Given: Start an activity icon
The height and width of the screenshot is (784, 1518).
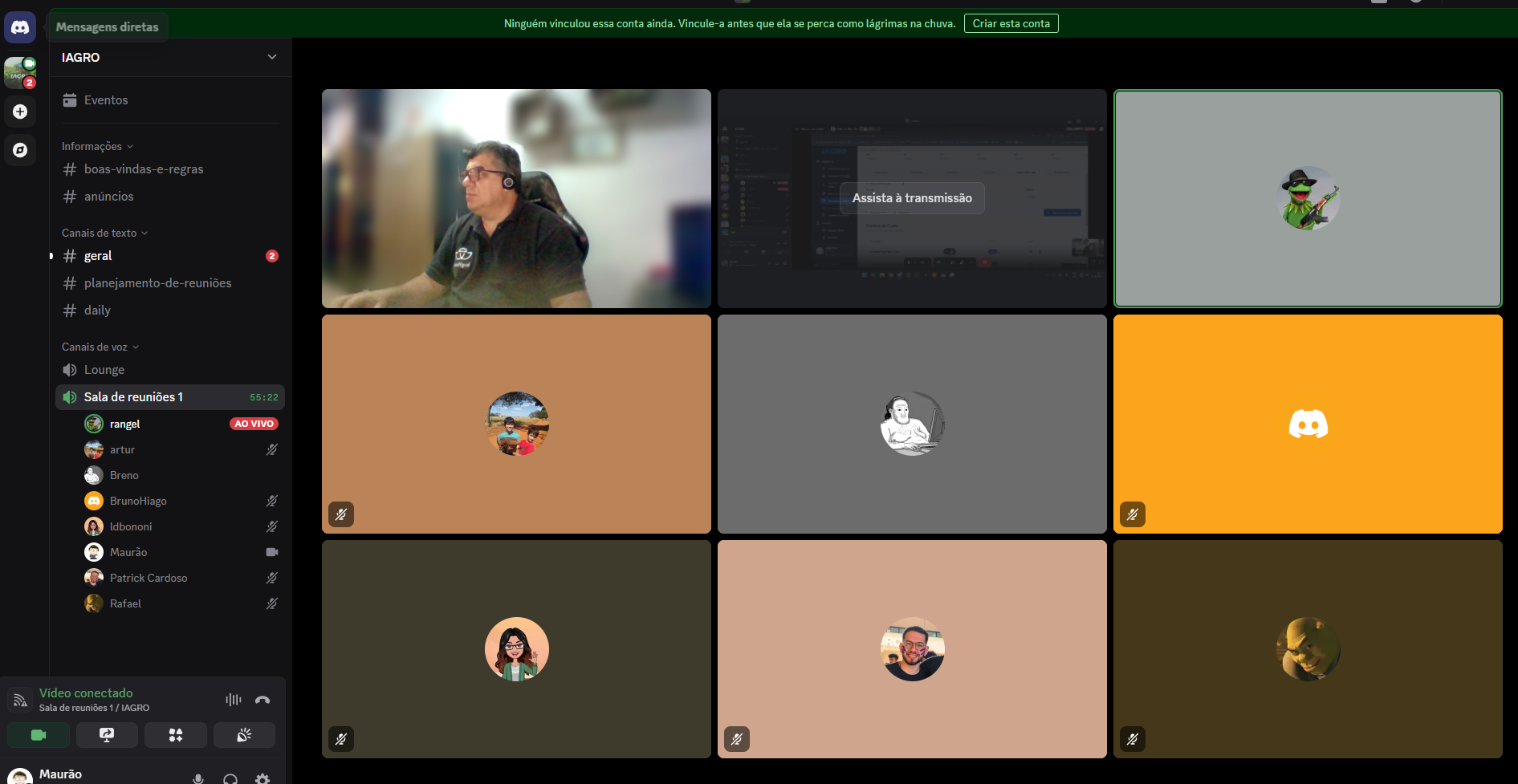Looking at the screenshot, I should (176, 735).
